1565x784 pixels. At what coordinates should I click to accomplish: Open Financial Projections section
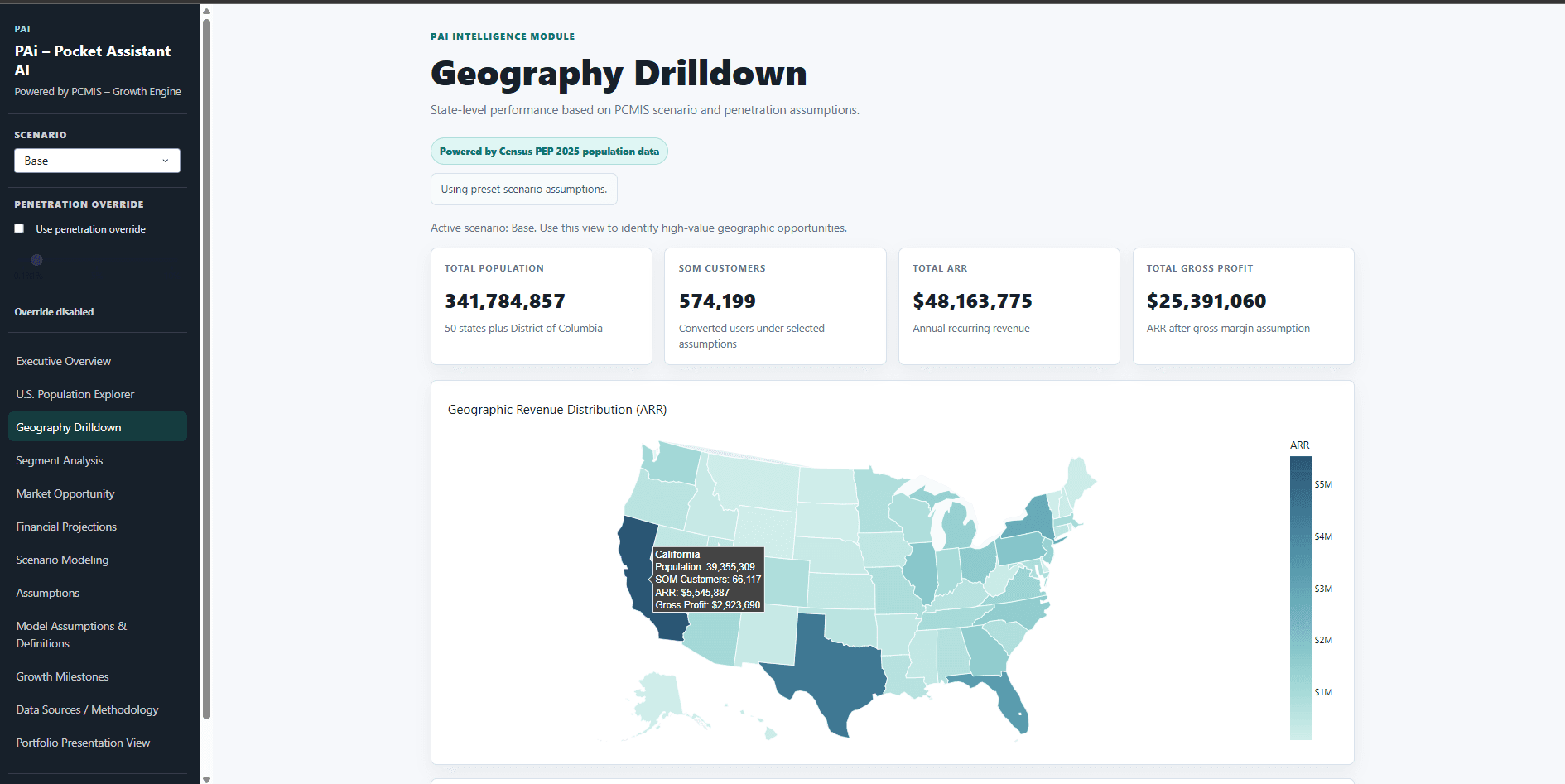98,527
